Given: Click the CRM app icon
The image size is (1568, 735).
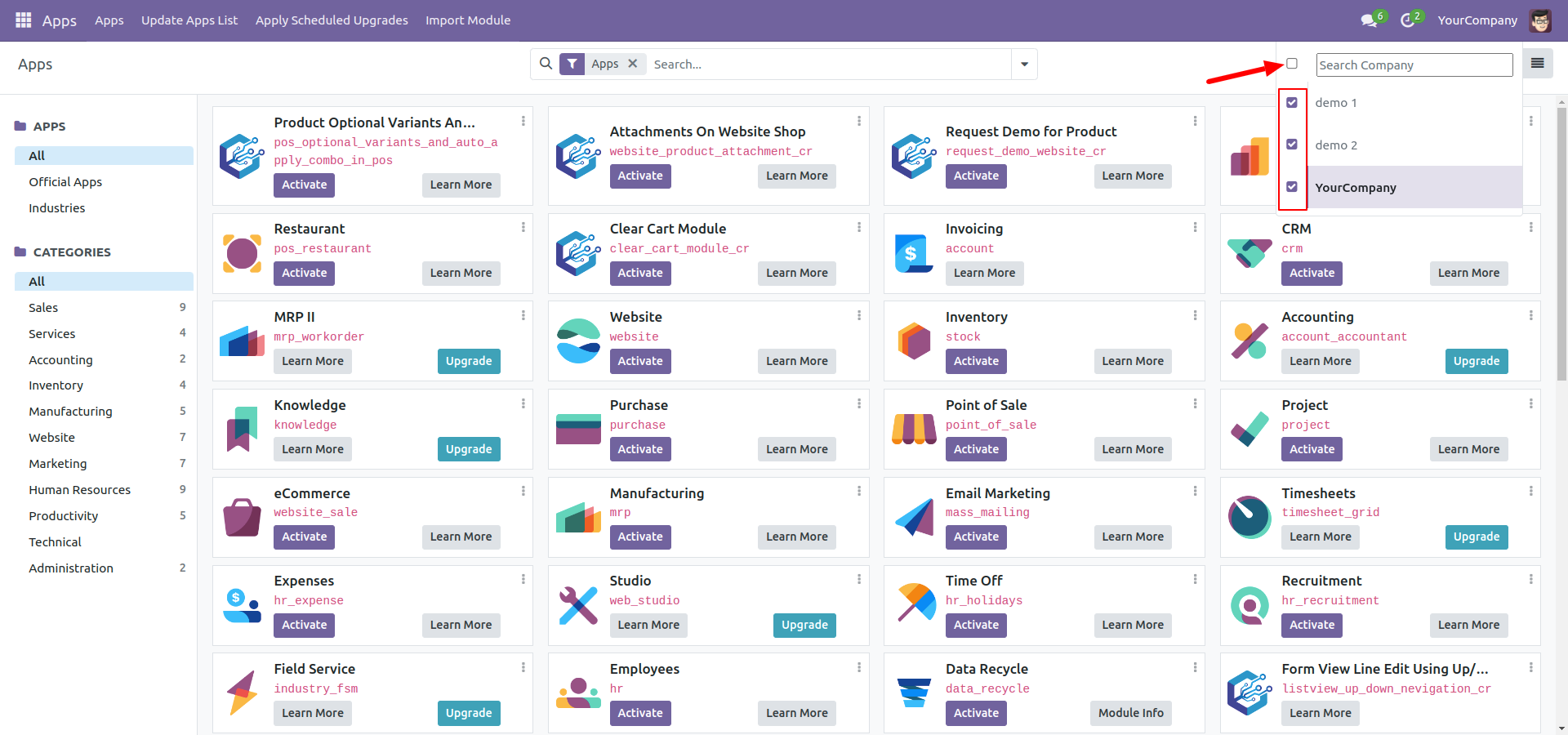Looking at the screenshot, I should [1249, 254].
